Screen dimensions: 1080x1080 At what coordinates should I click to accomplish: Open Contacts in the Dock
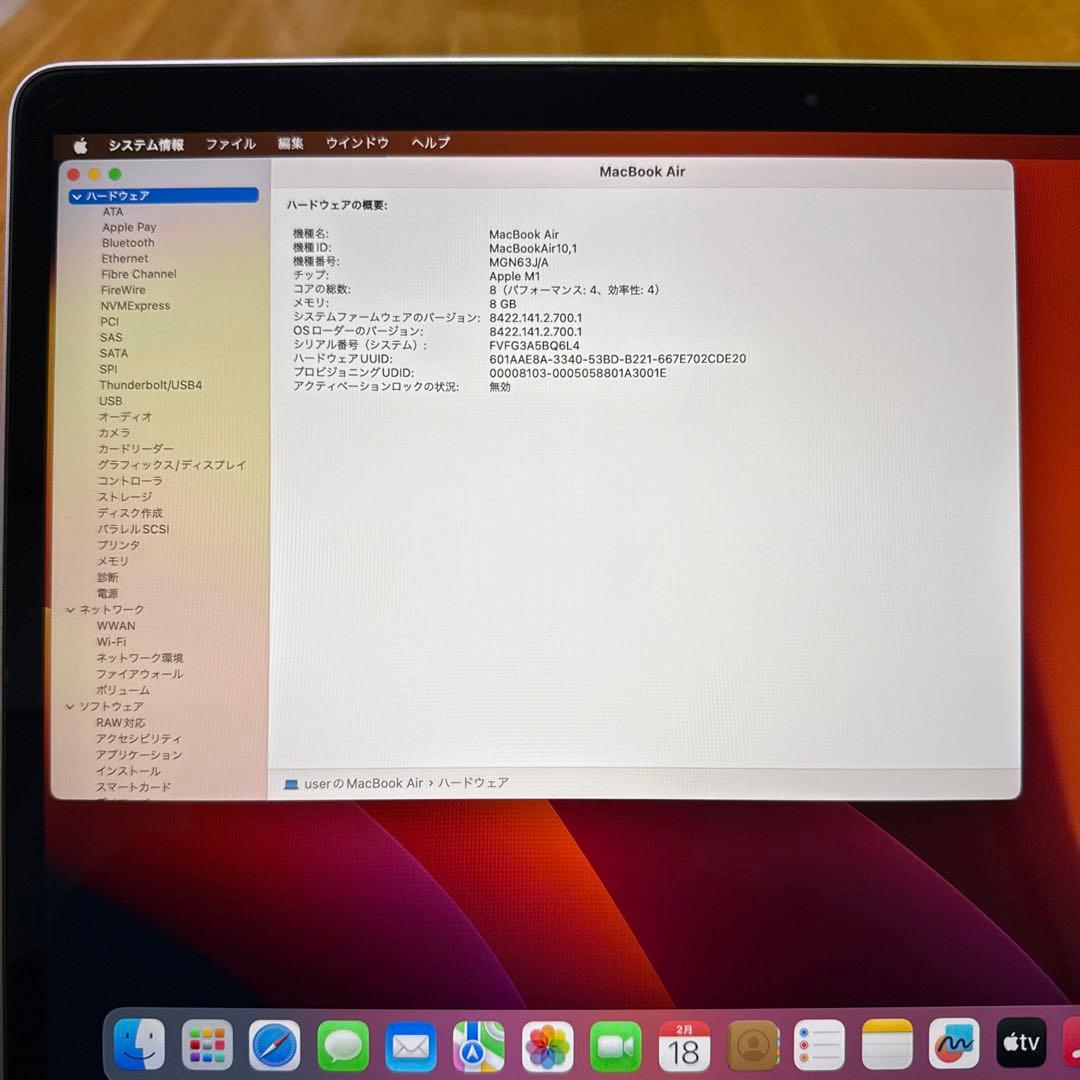(x=752, y=1046)
